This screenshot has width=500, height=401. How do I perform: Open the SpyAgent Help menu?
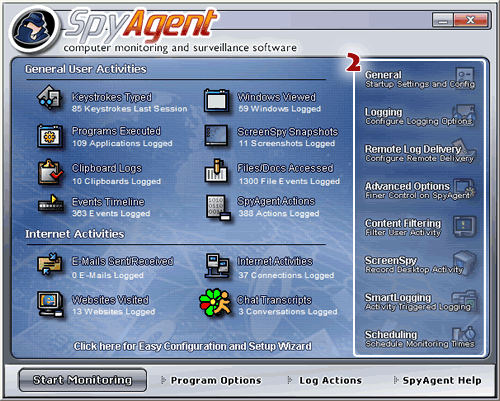[442, 380]
